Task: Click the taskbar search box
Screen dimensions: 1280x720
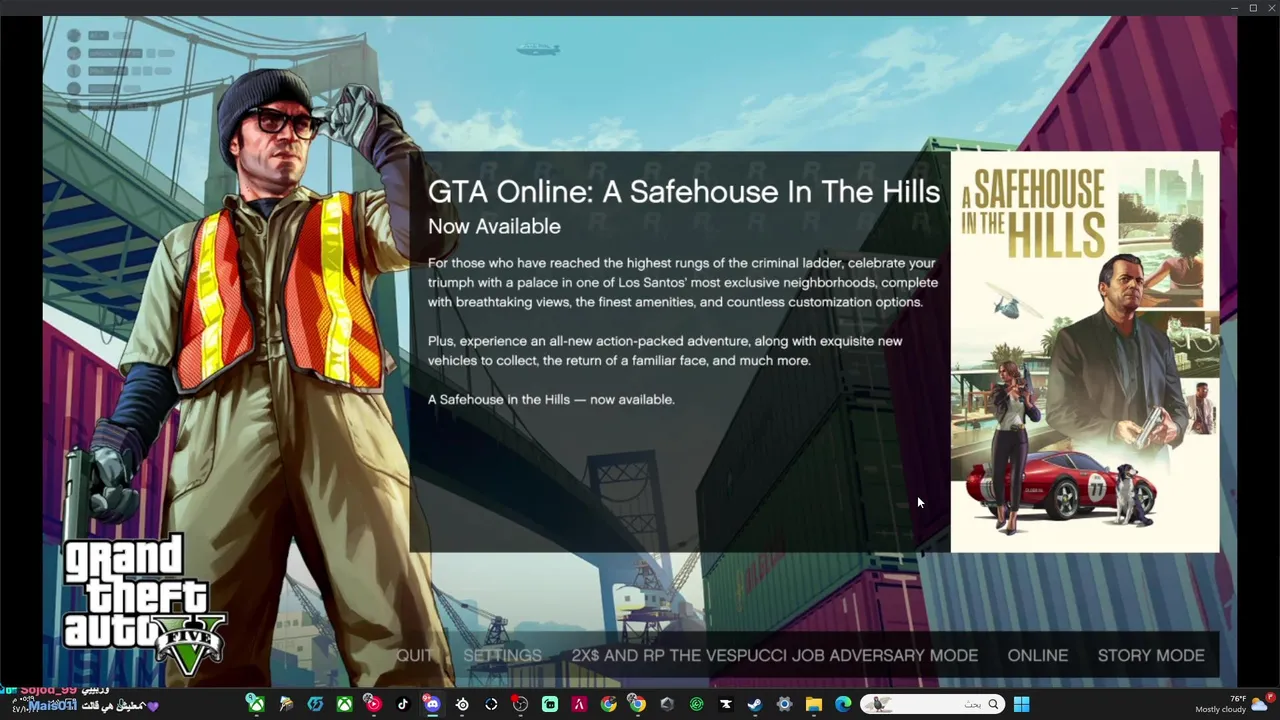Action: (932, 704)
